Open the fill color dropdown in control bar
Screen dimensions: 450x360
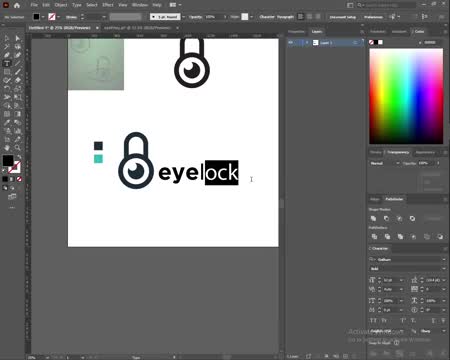[x=43, y=17]
